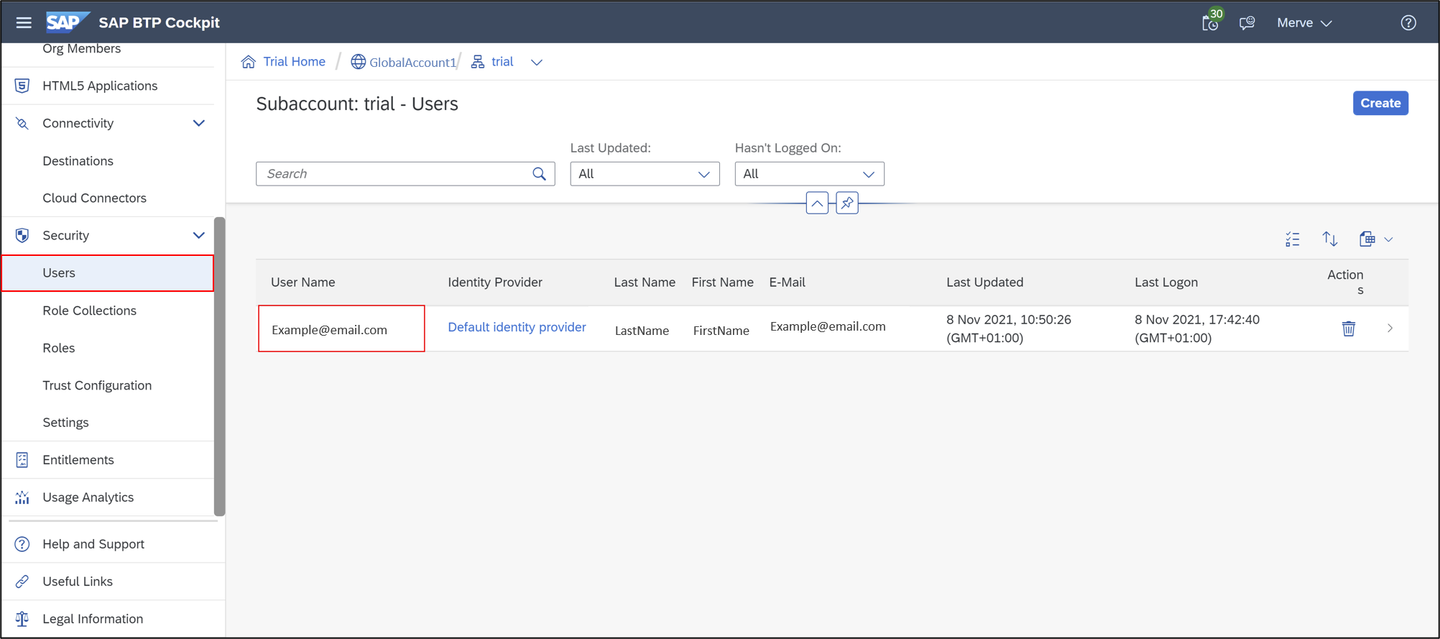Open the Last Updated dropdown
This screenshot has height=639, width=1440.
pos(645,174)
